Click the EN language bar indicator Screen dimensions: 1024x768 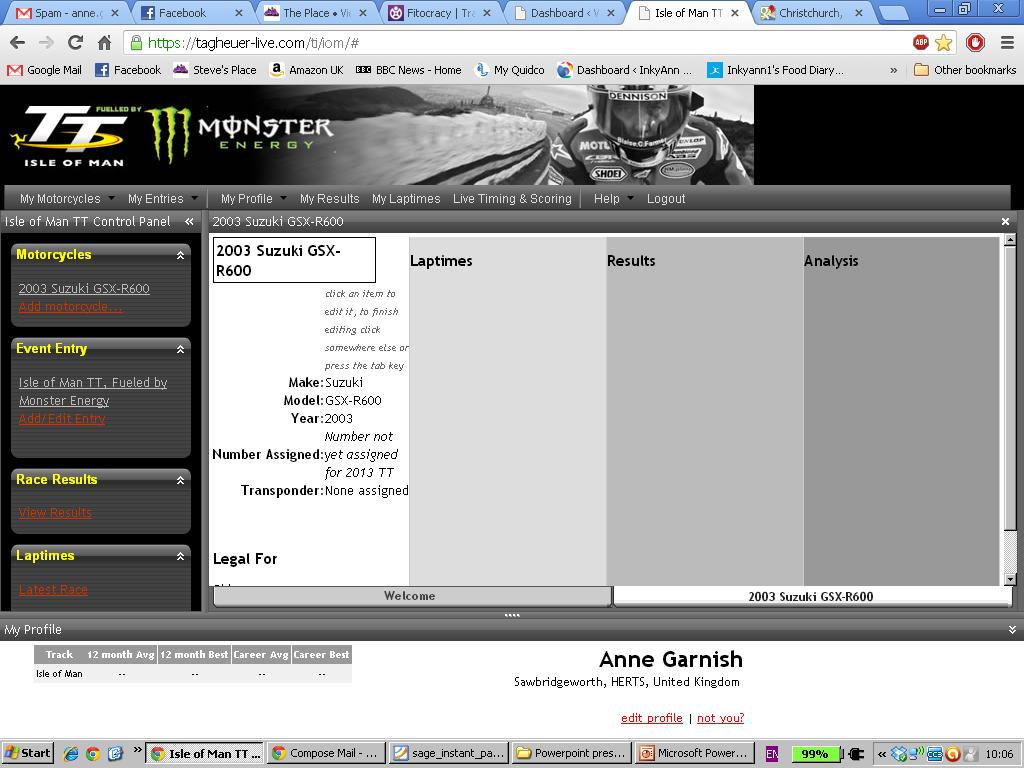[771, 754]
